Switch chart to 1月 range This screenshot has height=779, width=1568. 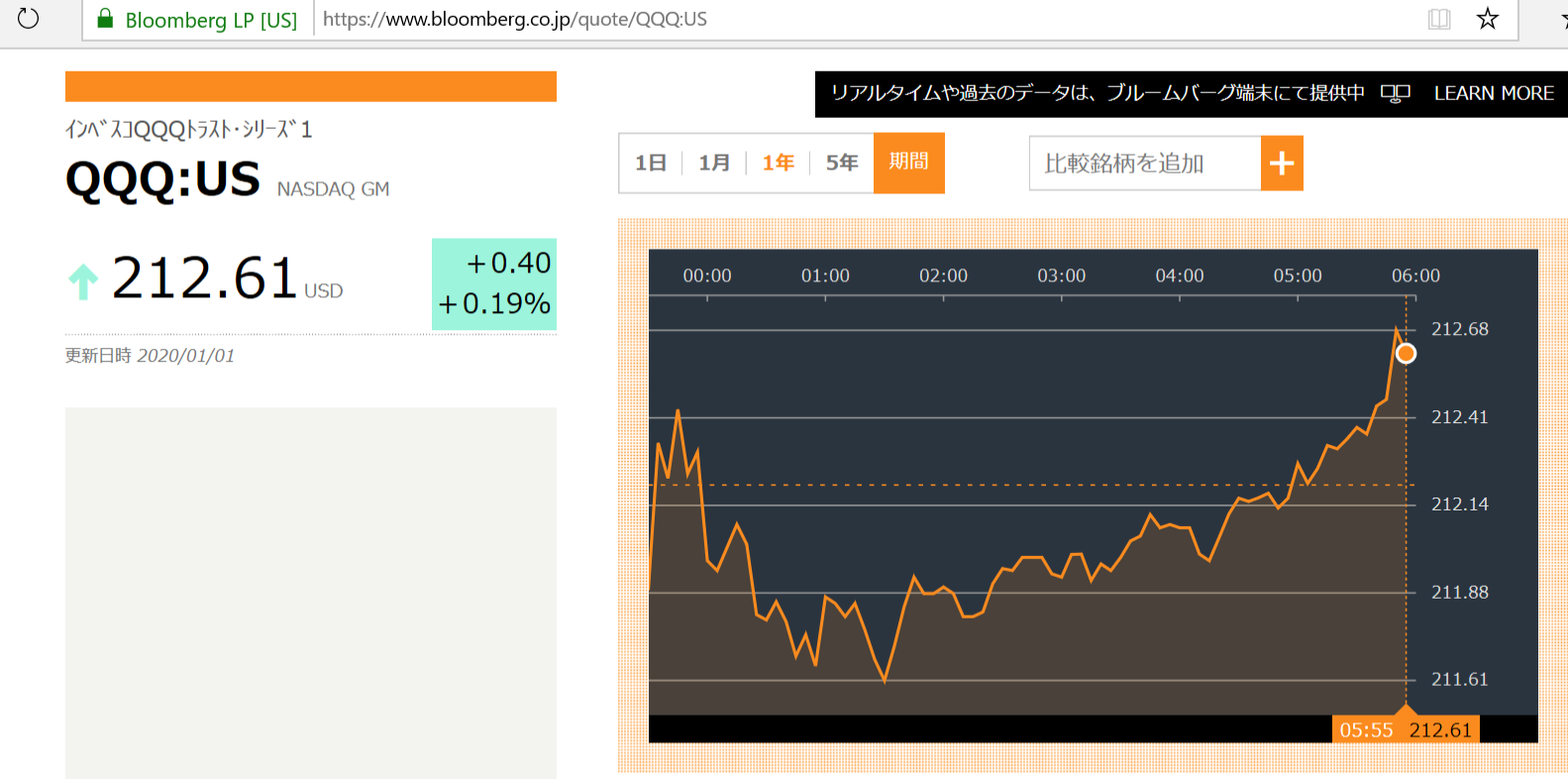(x=714, y=164)
